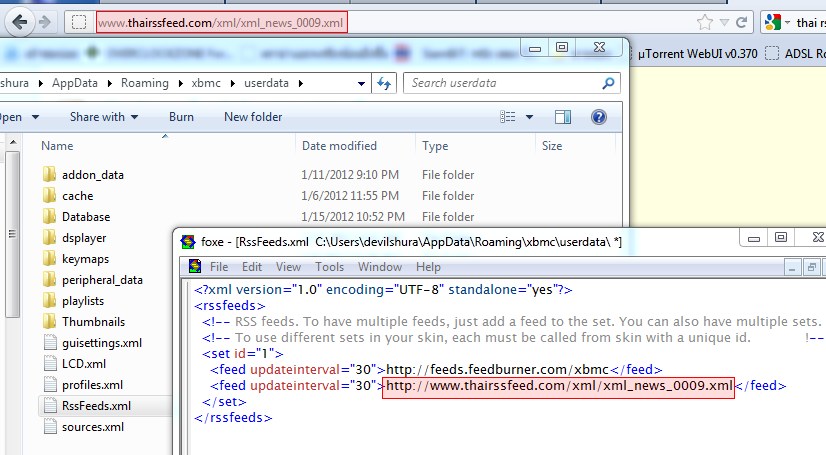Click the site identity icon in the address bar
826x455 pixels.
(79, 23)
